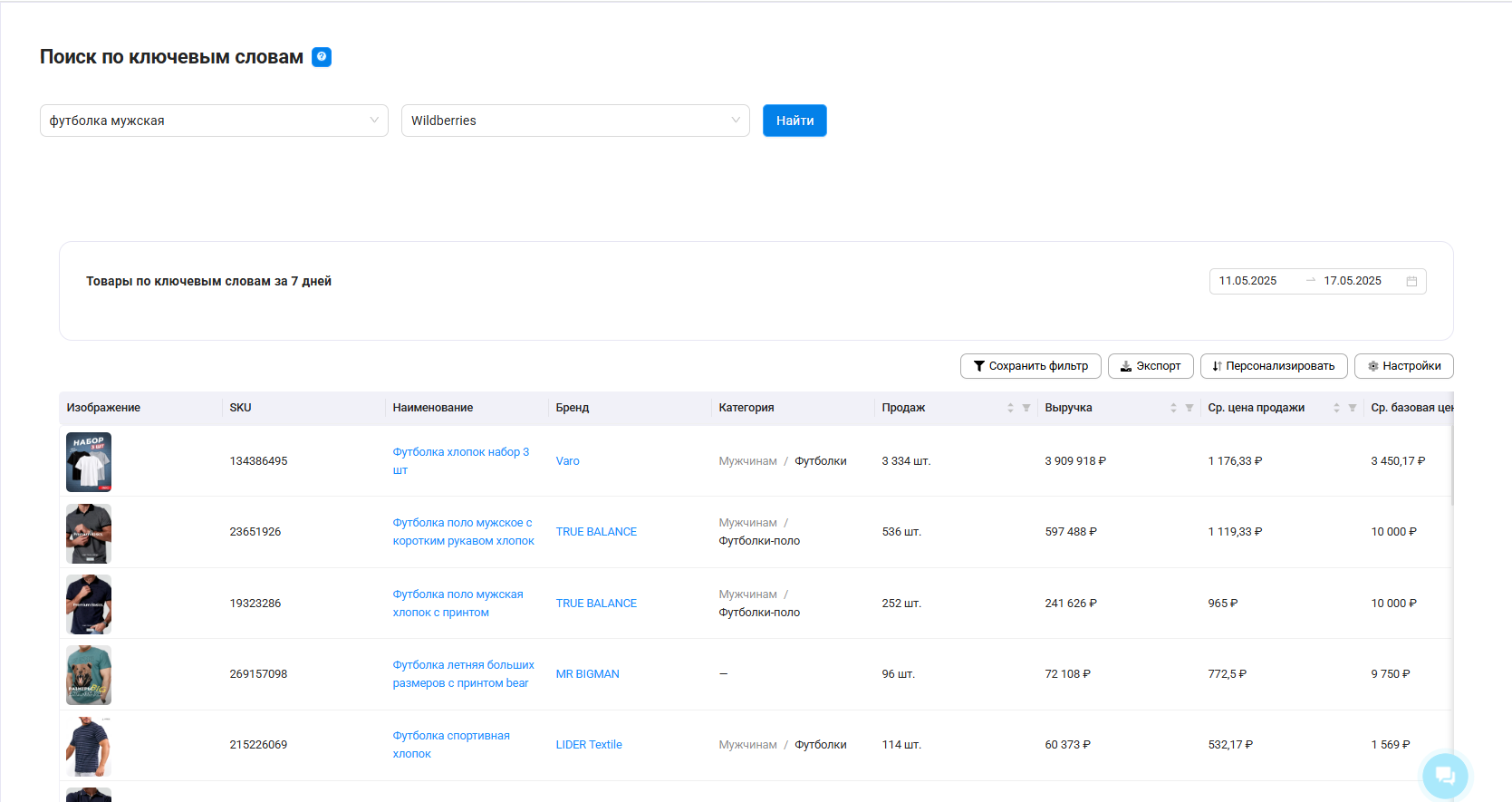Sort by the Продаж column arrows
Image resolution: width=1512 pixels, height=802 pixels.
1010,408
